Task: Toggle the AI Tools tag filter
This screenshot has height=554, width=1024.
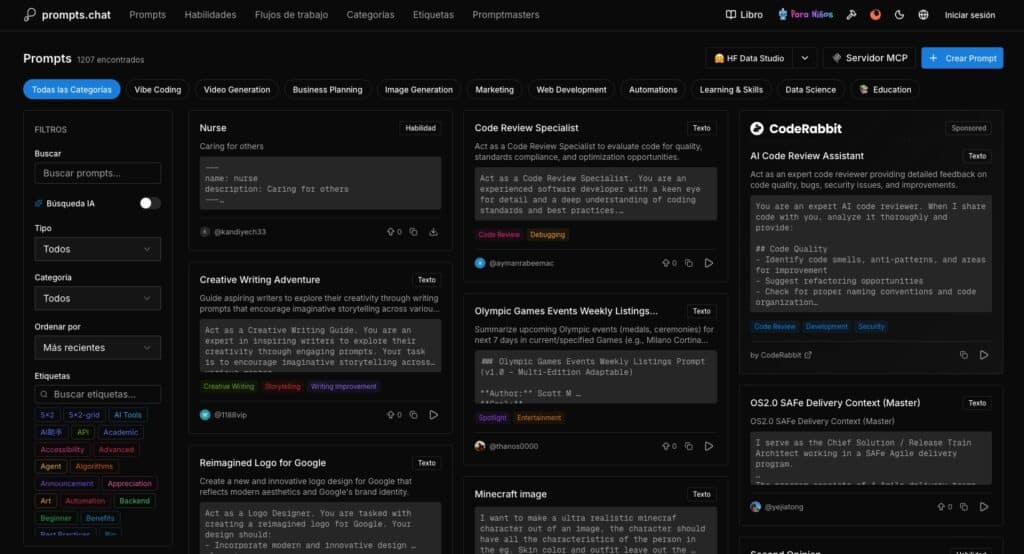Action: click(128, 415)
